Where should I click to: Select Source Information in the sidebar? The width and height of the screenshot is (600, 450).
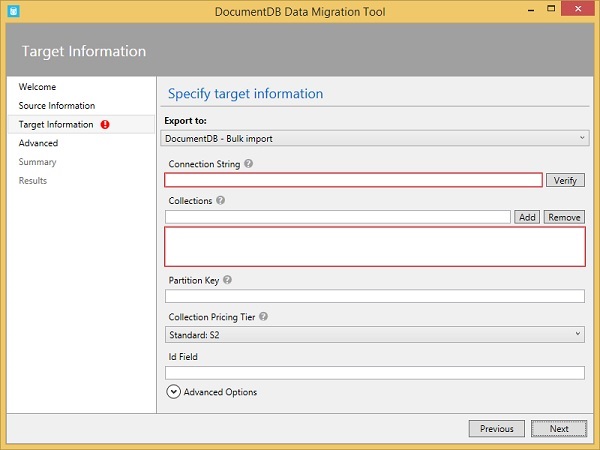pos(57,106)
